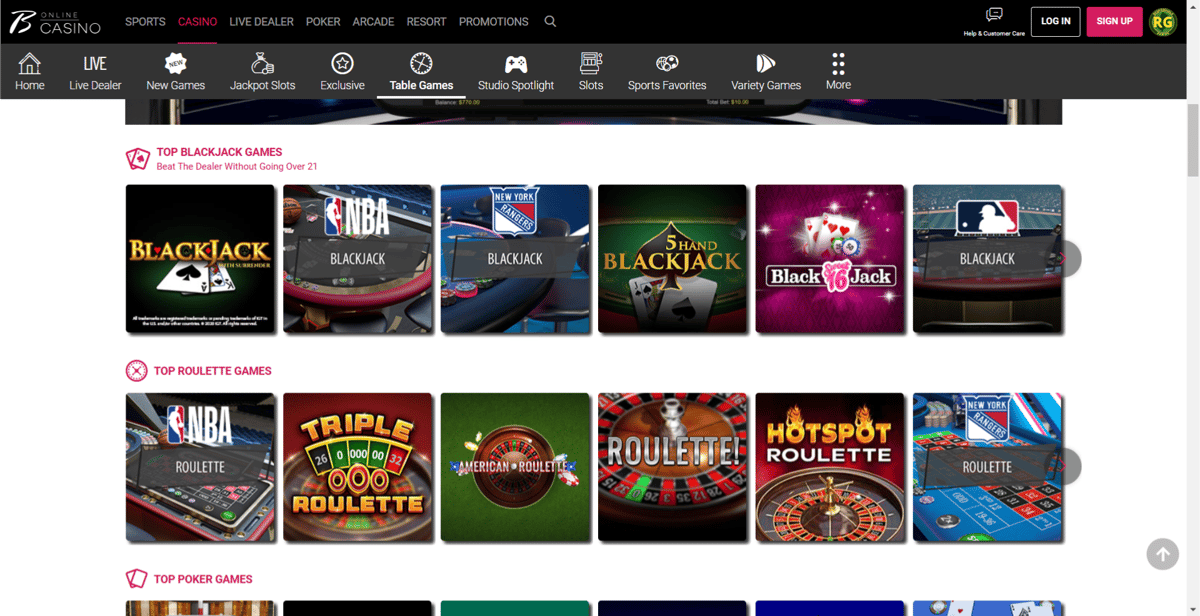Click the Top Poker Games cards icon

(x=136, y=579)
